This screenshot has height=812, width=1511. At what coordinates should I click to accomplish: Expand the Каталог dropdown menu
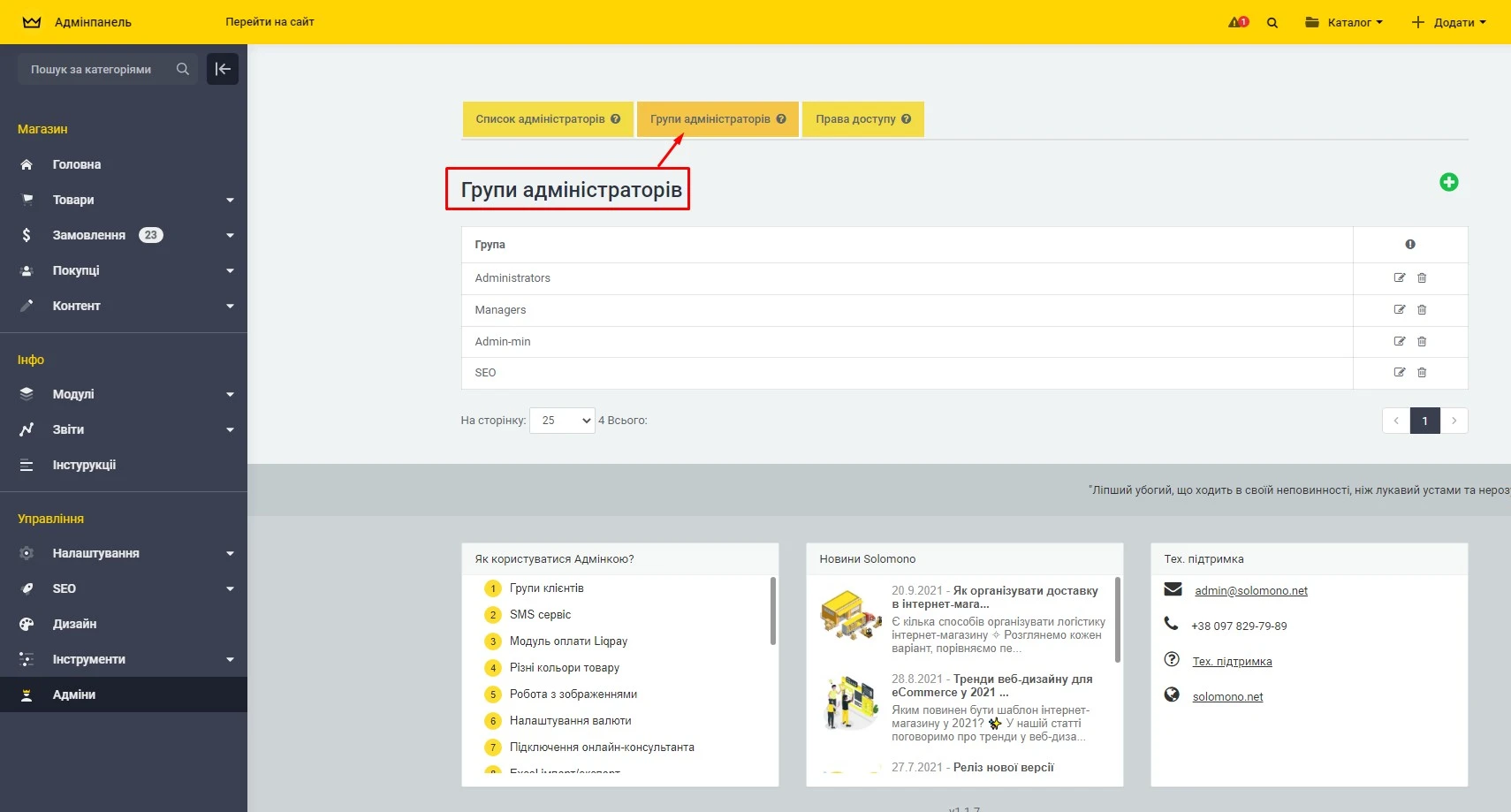click(1344, 22)
